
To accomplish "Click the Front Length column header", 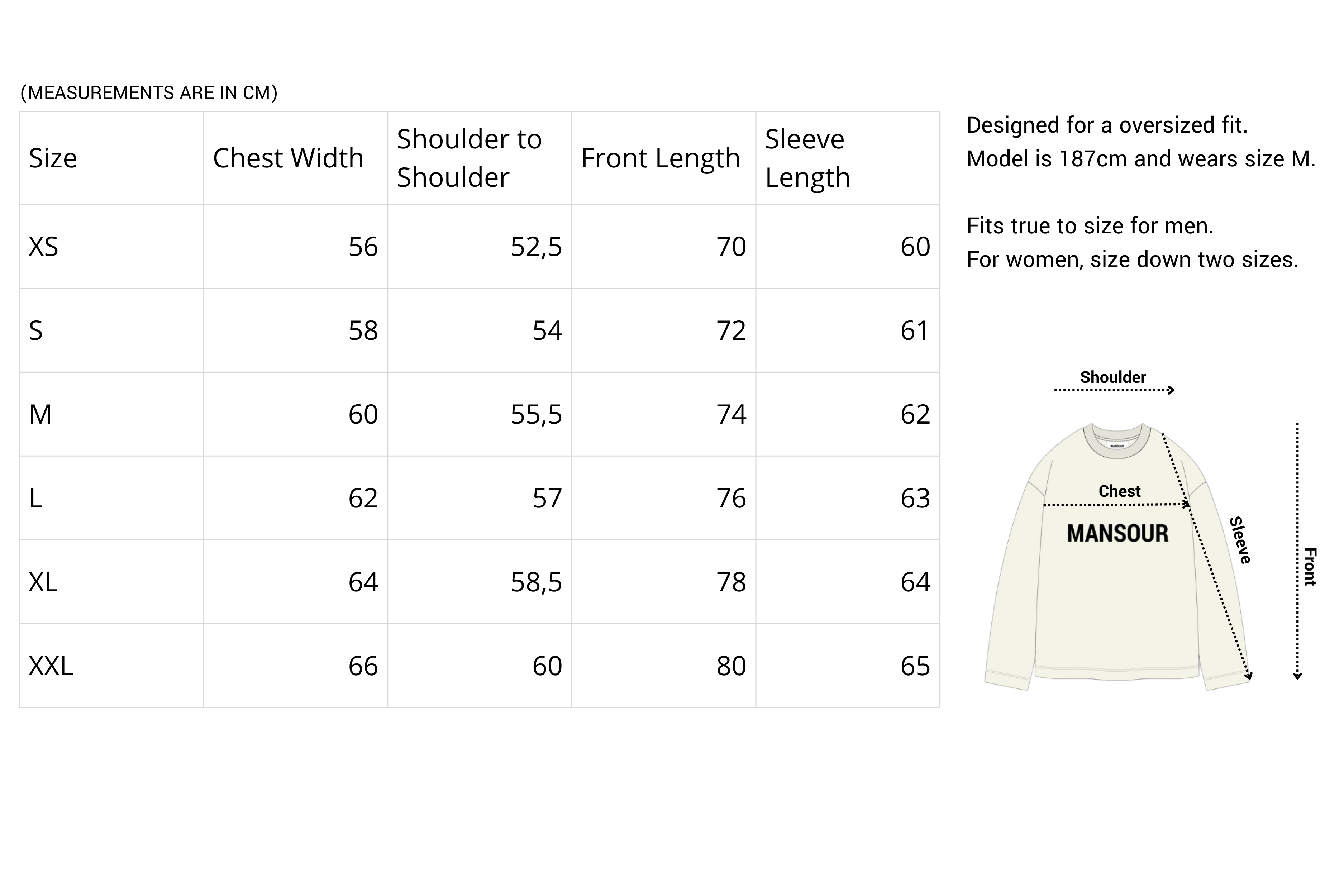I will tap(660, 158).
